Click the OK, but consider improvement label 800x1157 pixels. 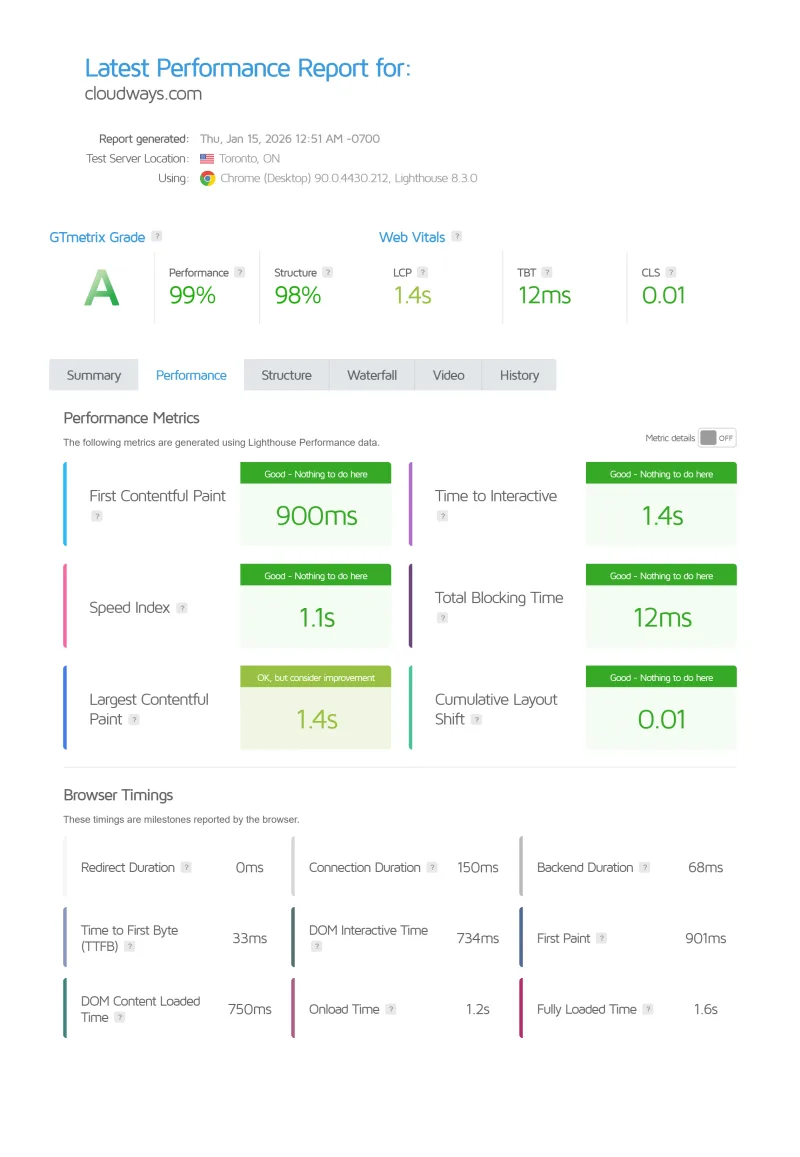(316, 677)
